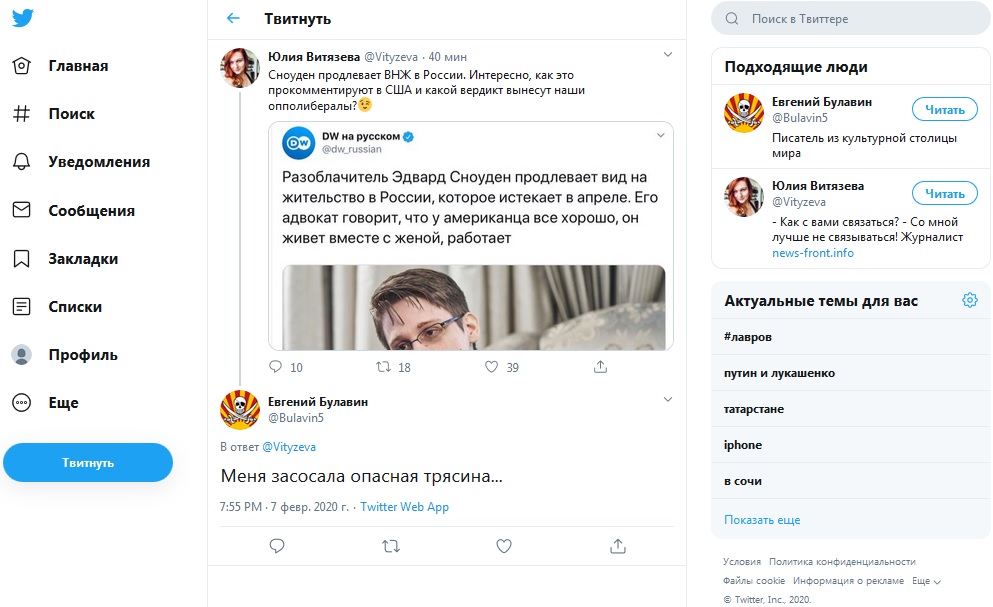The height and width of the screenshot is (607, 993).
Task: Go back using the arrow icon
Action: click(233, 18)
